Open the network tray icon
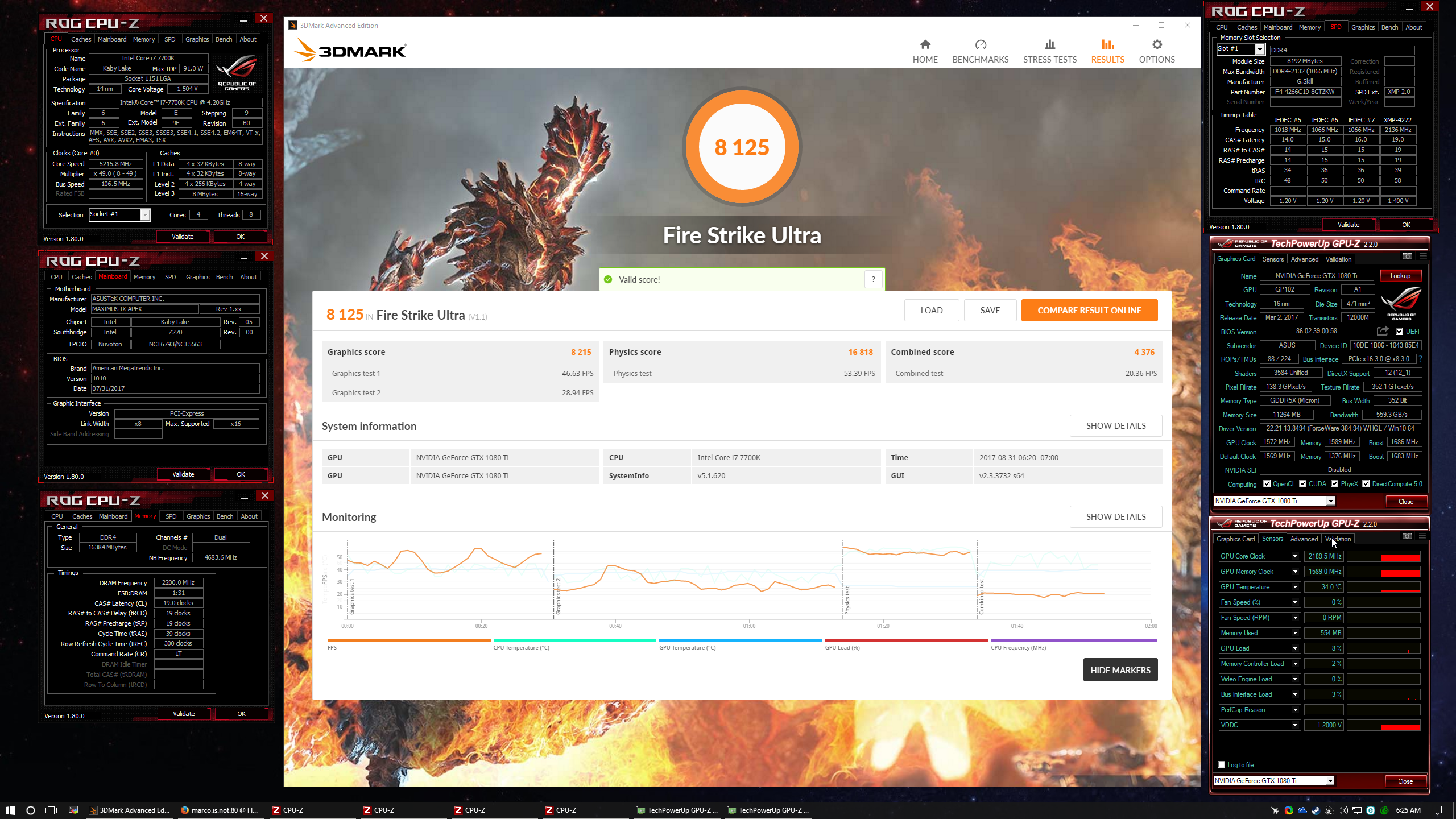Viewport: 1456px width, 819px height. [x=1356, y=810]
